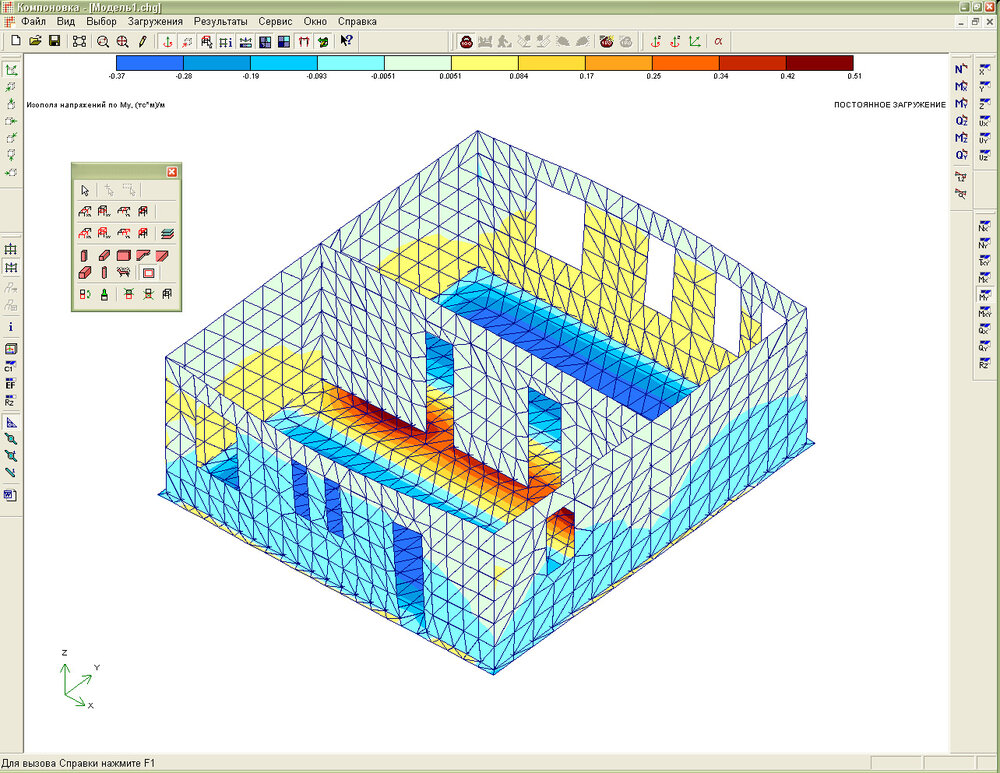
Task: Open the Файл menu
Action: [33, 21]
